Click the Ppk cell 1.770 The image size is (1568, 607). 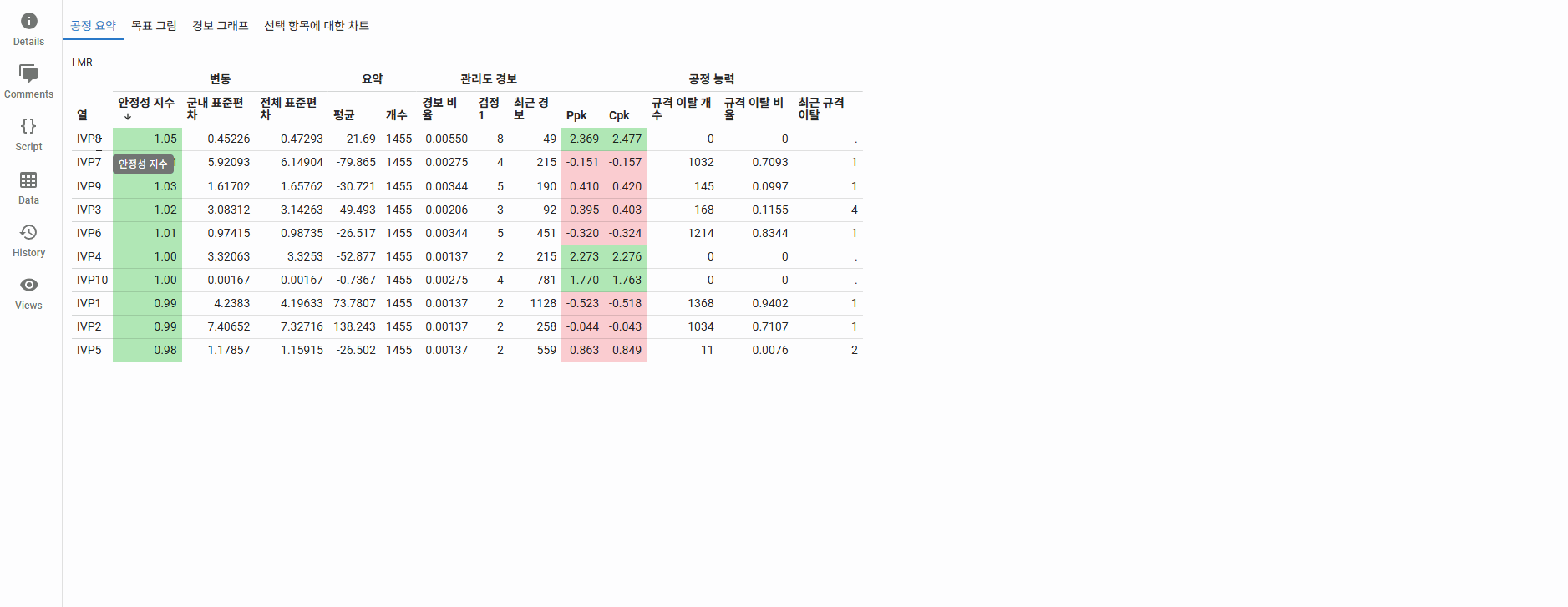583,280
